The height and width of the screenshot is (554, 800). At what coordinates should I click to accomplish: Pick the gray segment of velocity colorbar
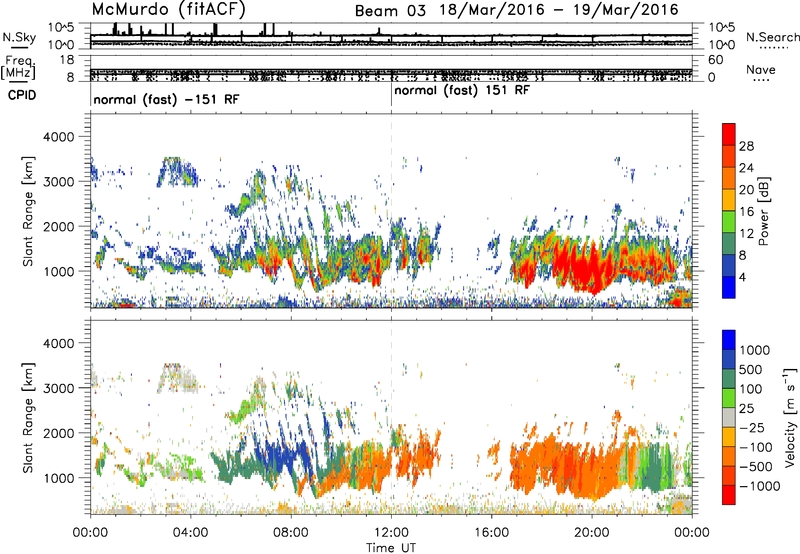(729, 417)
